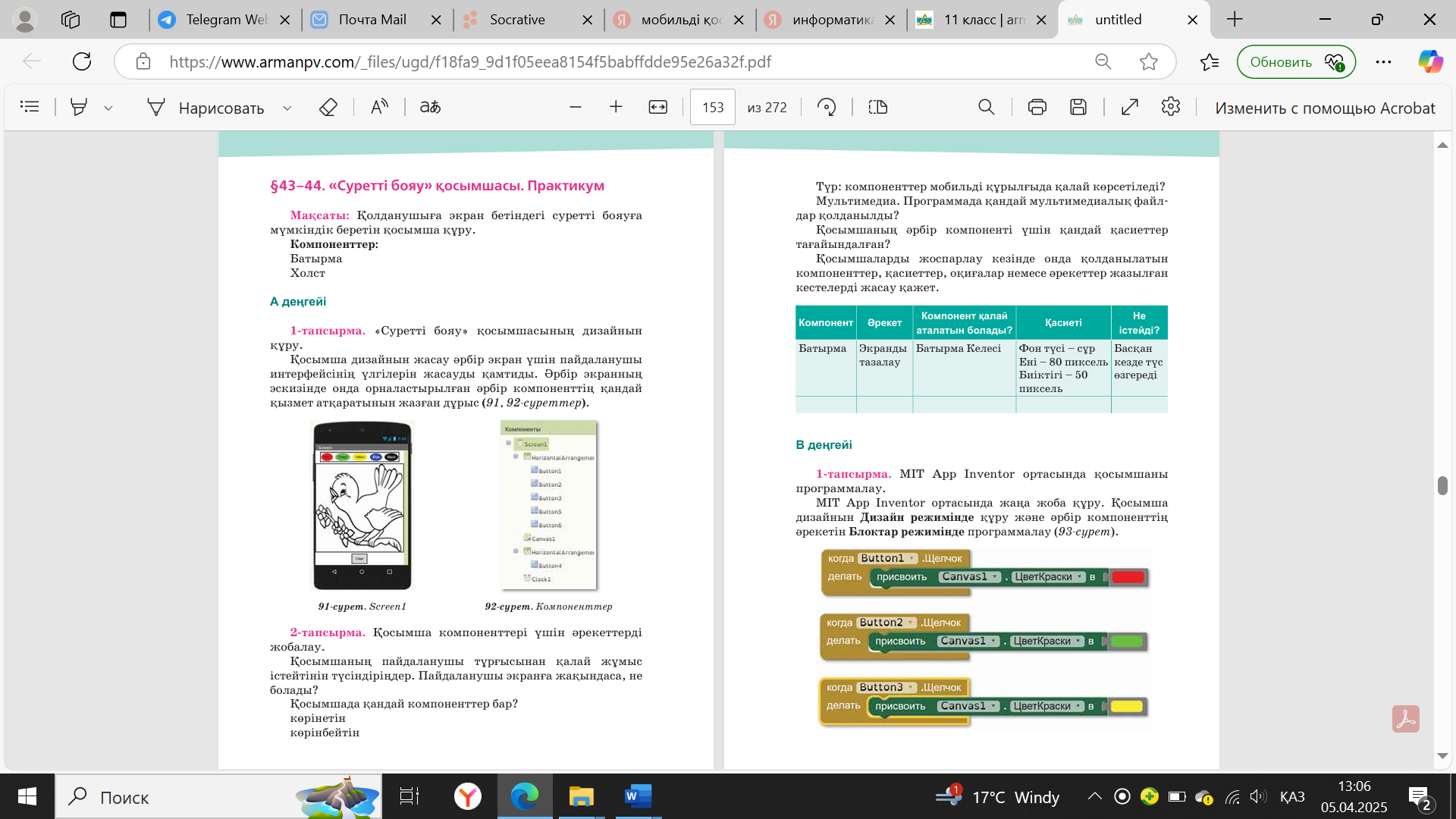Open the PDF table of contents panel
The image size is (1456, 819).
(30, 107)
